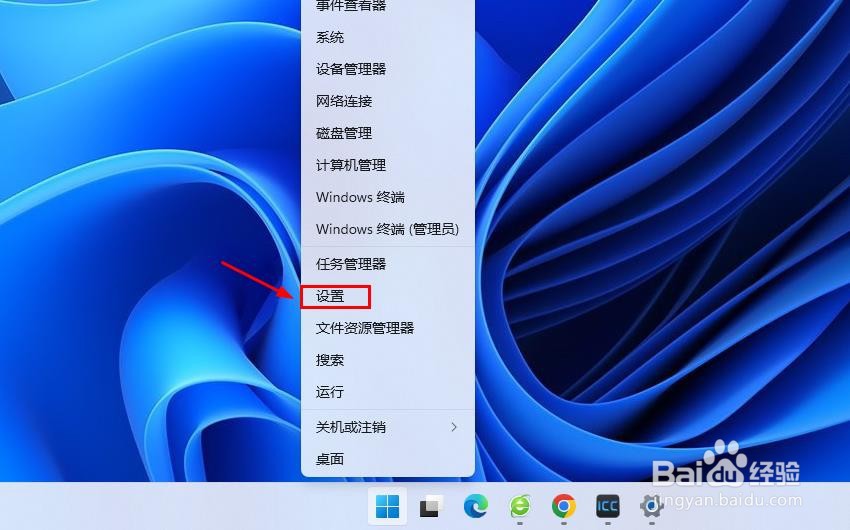Launch Windows 终端 (管理员) entry

[388, 229]
